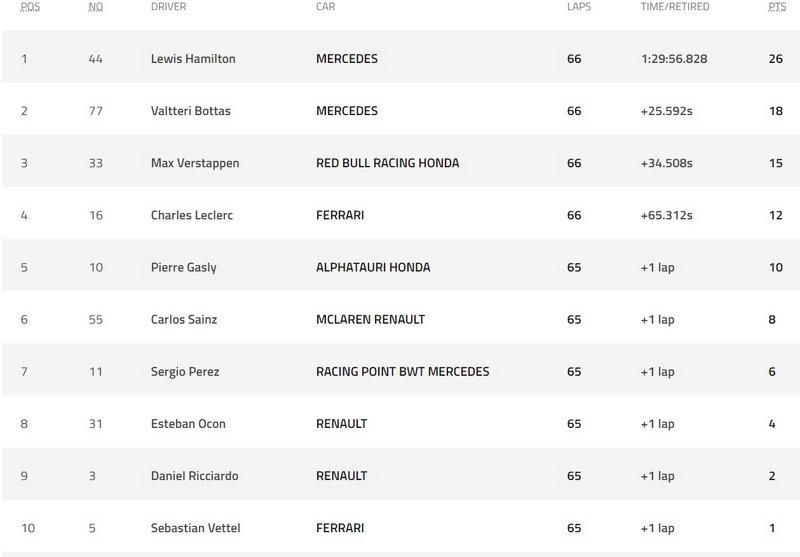800x557 pixels.
Task: Click MCLAREN RENAULT team name
Action: coord(370,319)
